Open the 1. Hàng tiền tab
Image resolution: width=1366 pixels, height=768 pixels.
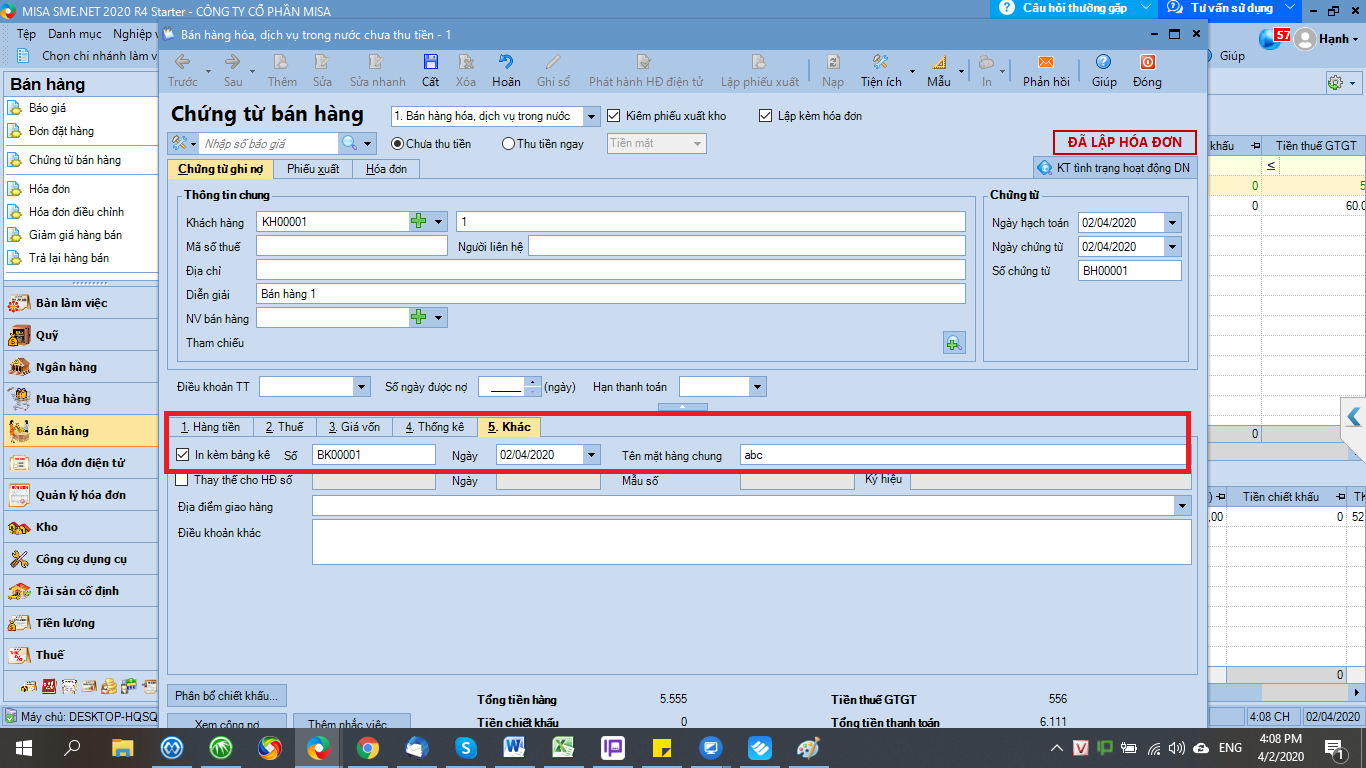(x=210, y=427)
